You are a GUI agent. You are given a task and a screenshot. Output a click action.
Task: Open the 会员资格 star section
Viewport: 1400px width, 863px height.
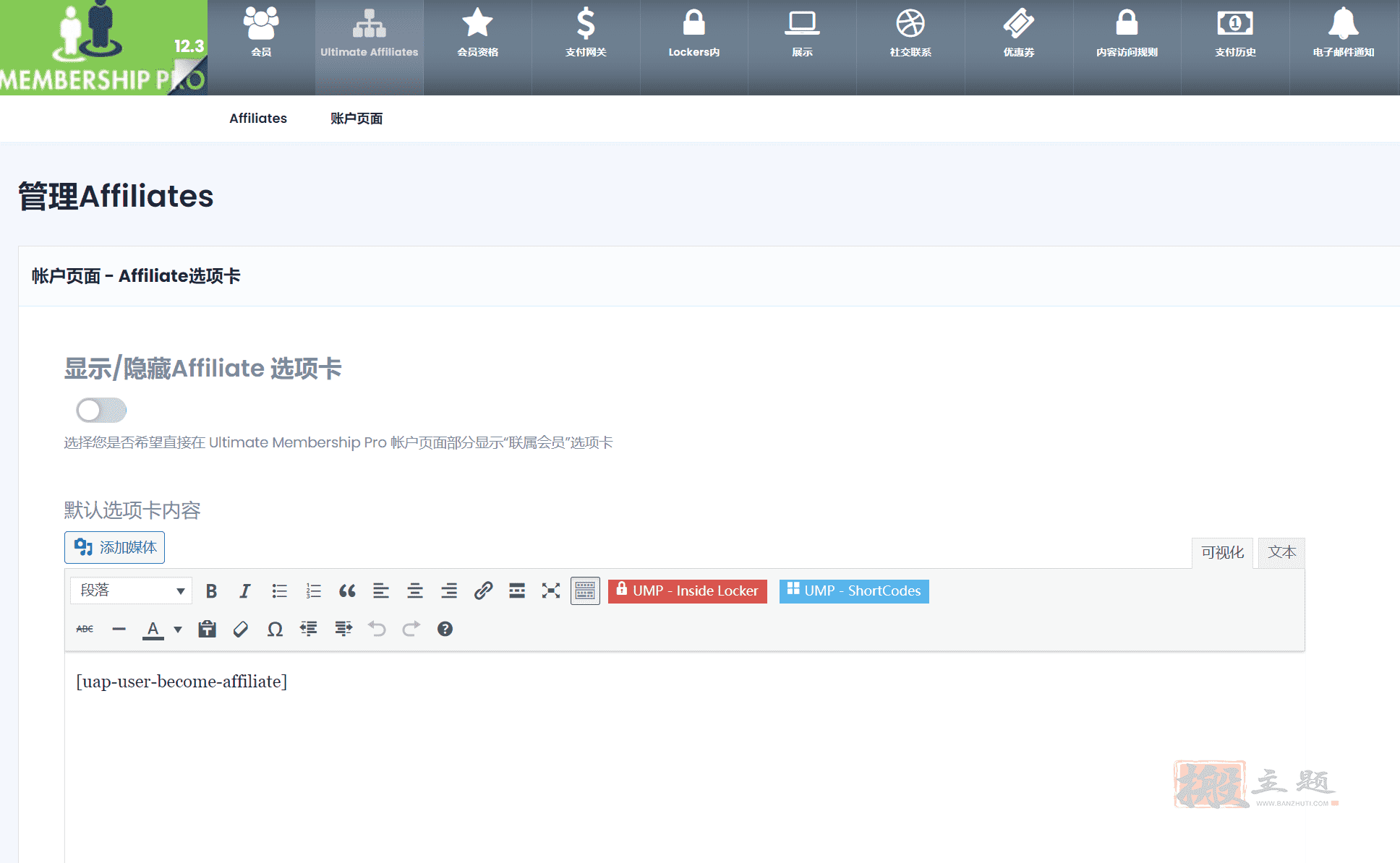tap(477, 48)
